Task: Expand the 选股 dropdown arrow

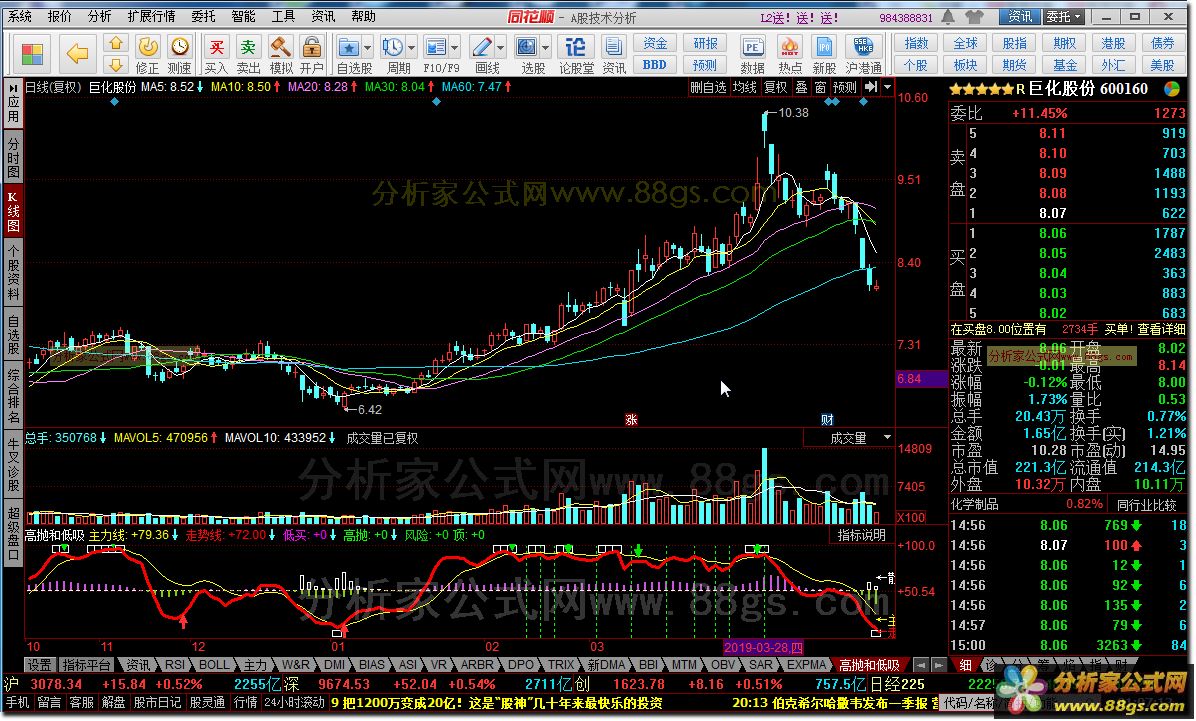Action: coord(546,48)
